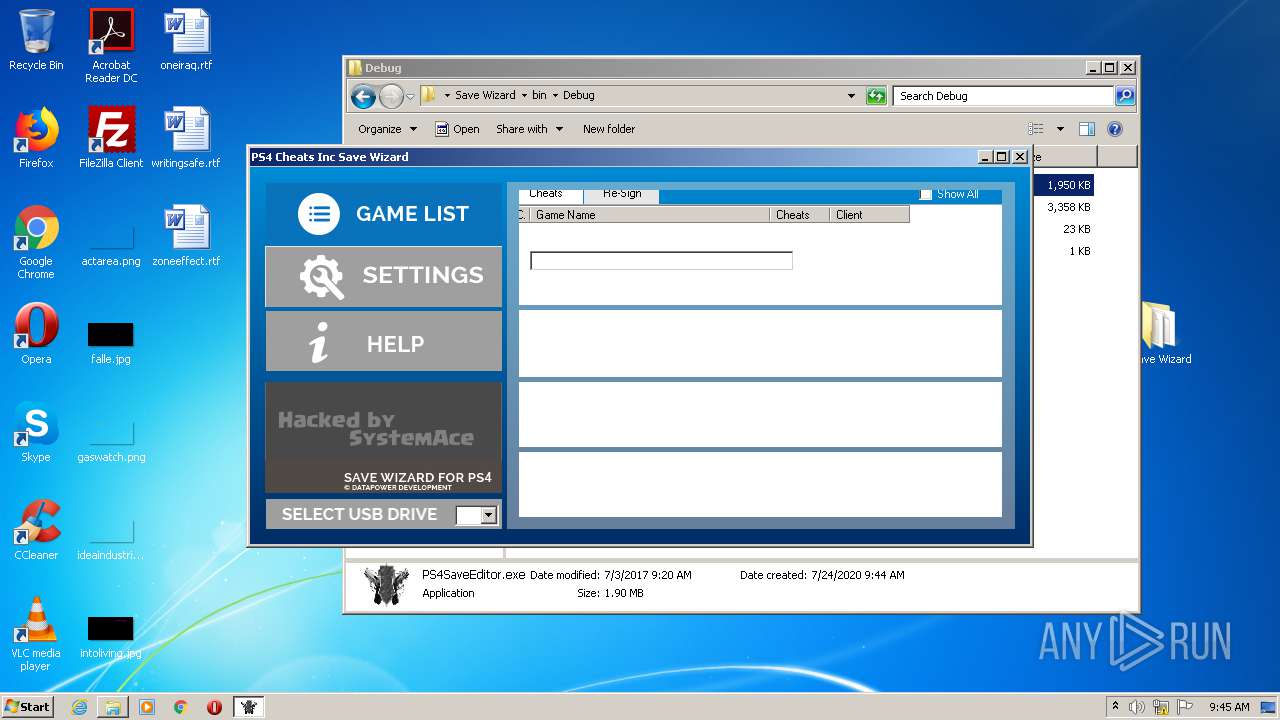This screenshot has width=1280, height=720.
Task: Expand the Select USB Drive dropdown
Action: point(488,515)
